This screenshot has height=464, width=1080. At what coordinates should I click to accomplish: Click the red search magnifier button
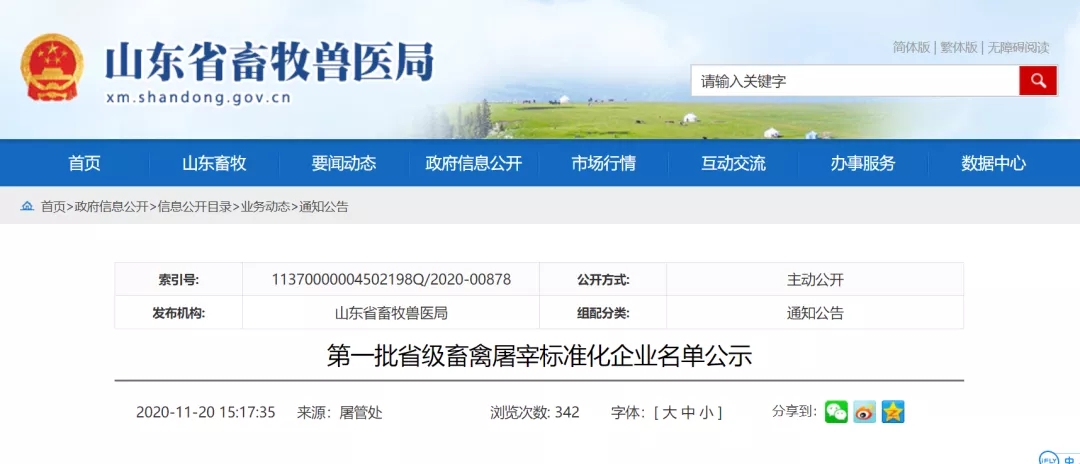1037,81
